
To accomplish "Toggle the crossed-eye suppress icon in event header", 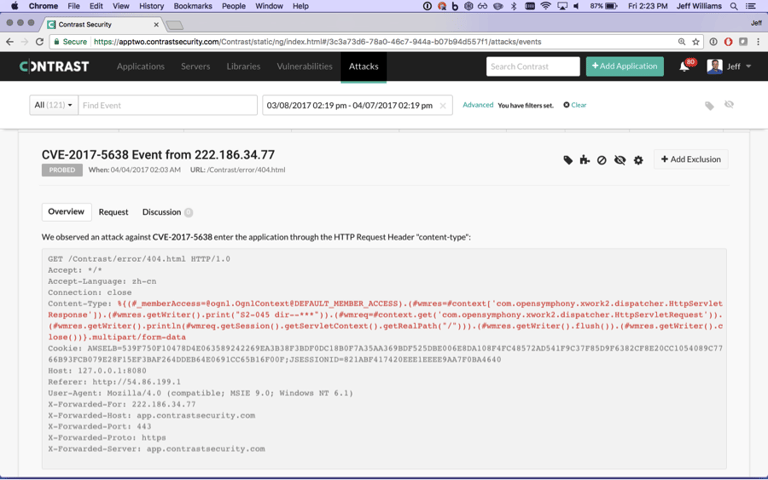I will click(620, 160).
